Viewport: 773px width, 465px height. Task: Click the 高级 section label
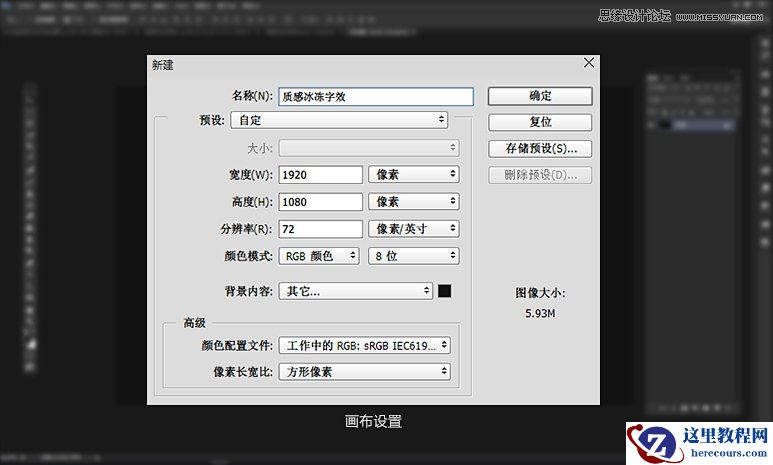[194, 323]
